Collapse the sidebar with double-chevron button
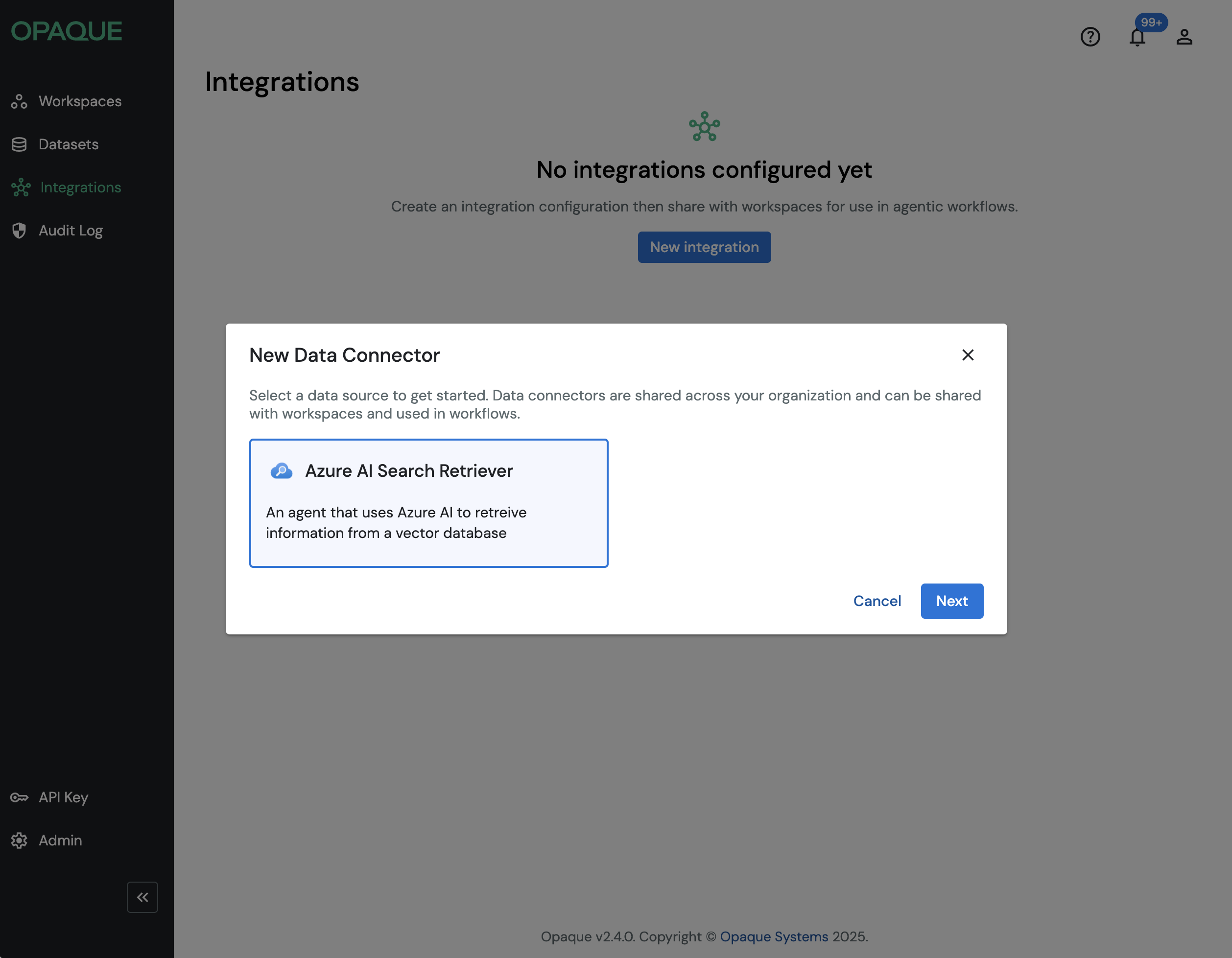Image resolution: width=1232 pixels, height=958 pixels. (142, 897)
